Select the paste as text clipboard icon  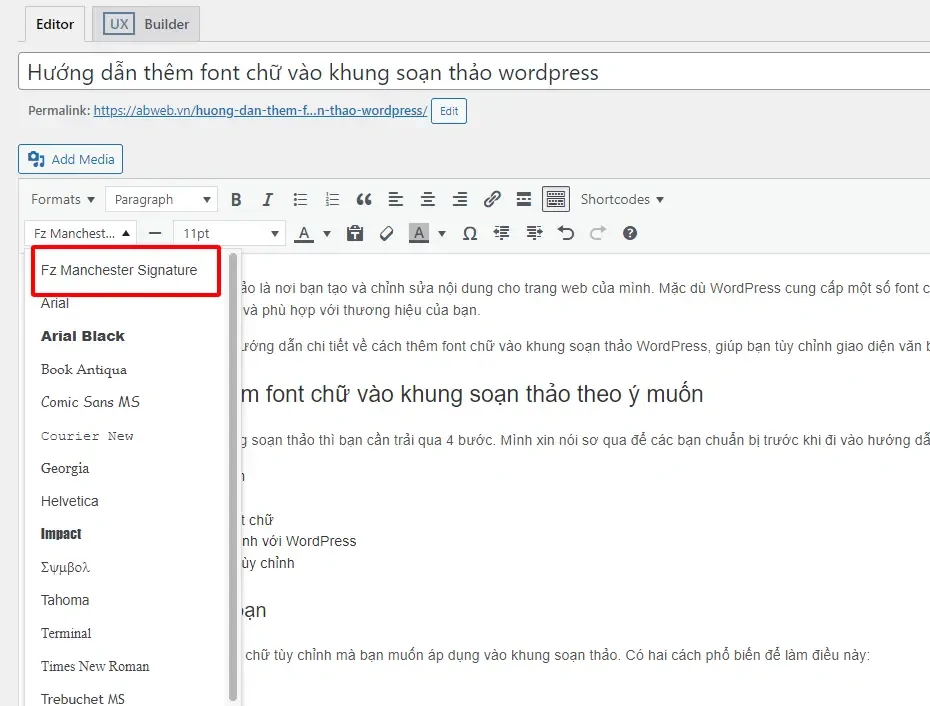pyautogui.click(x=354, y=233)
